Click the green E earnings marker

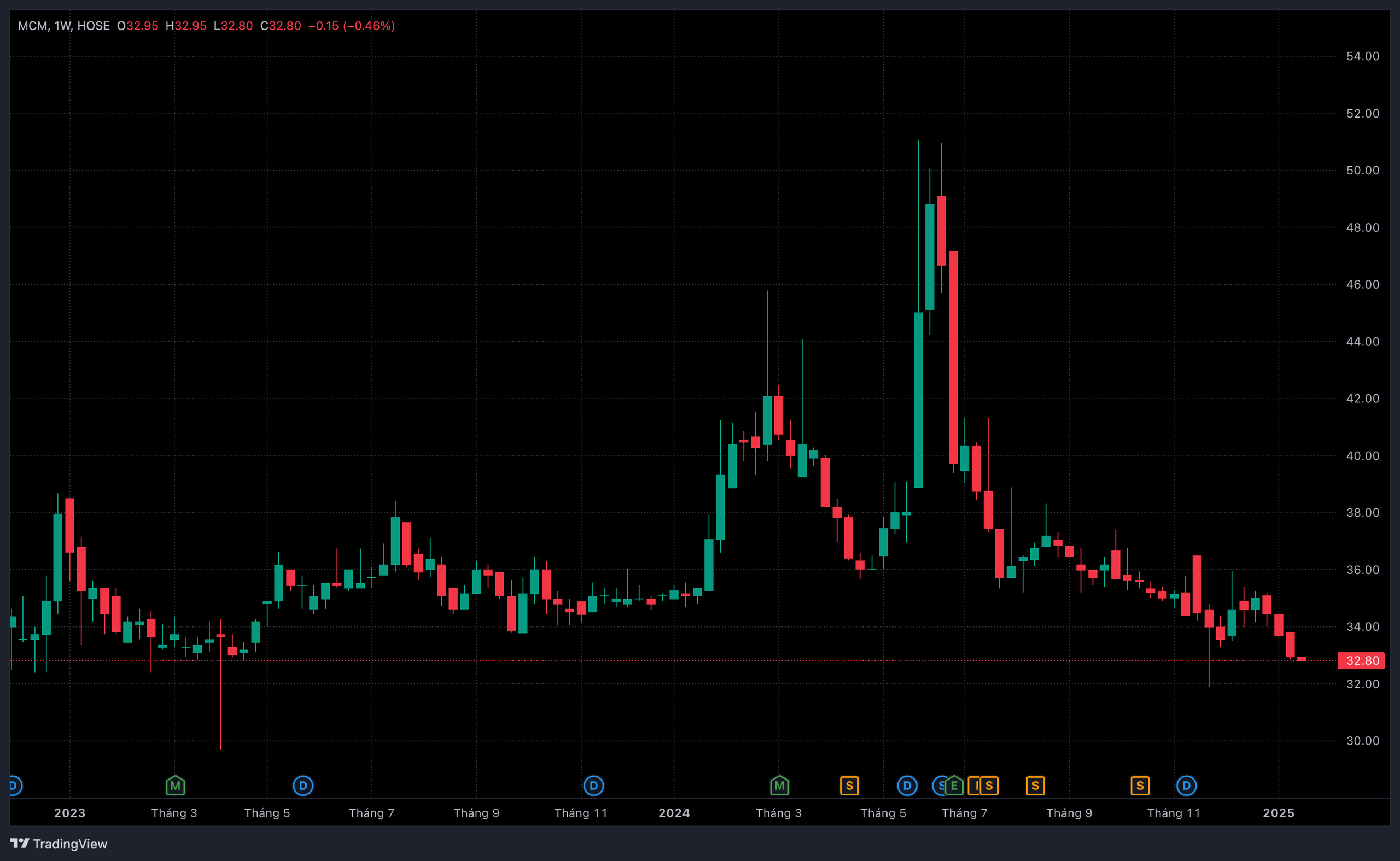point(954,786)
